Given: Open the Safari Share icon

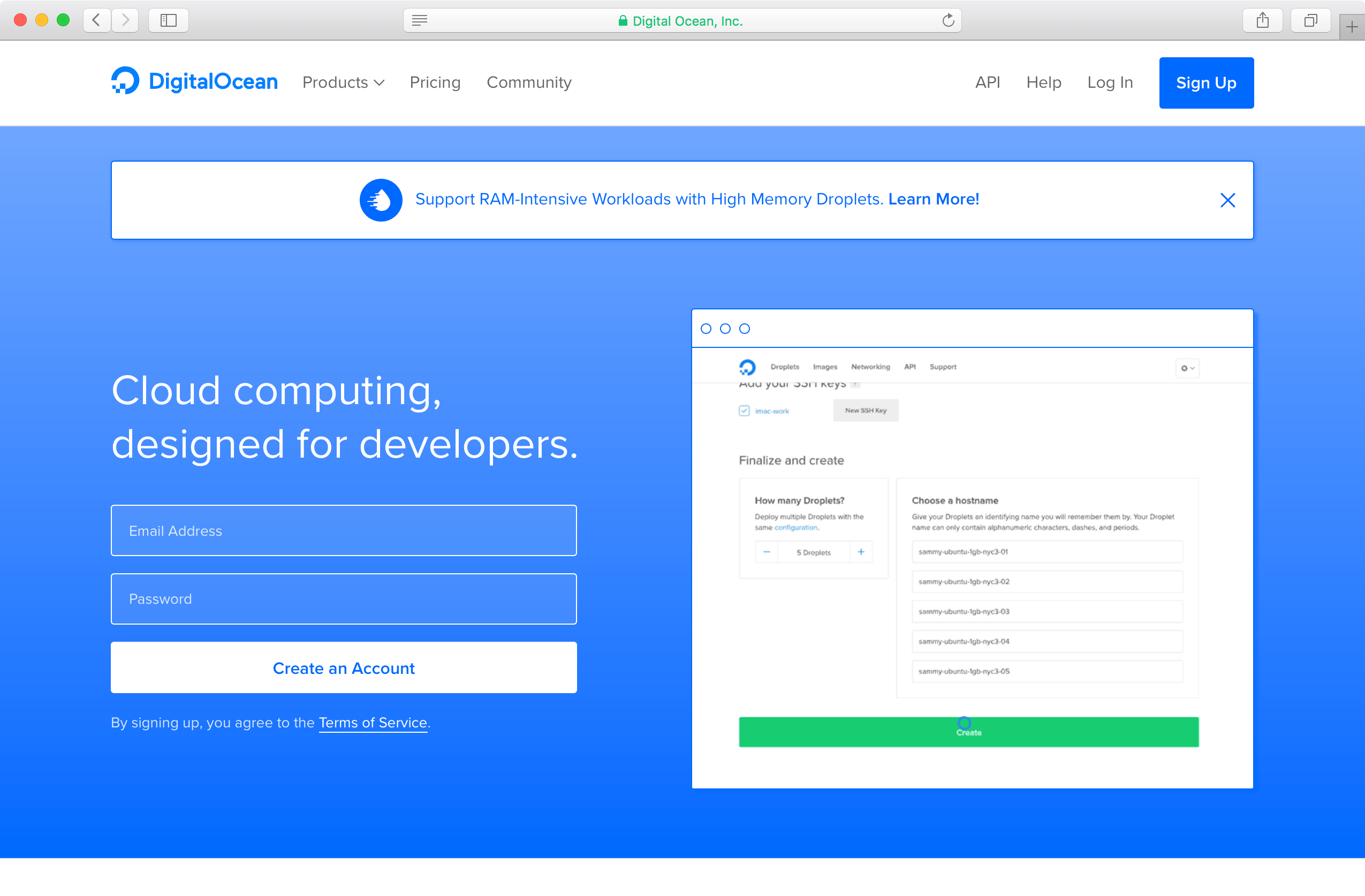Looking at the screenshot, I should 1262,21.
